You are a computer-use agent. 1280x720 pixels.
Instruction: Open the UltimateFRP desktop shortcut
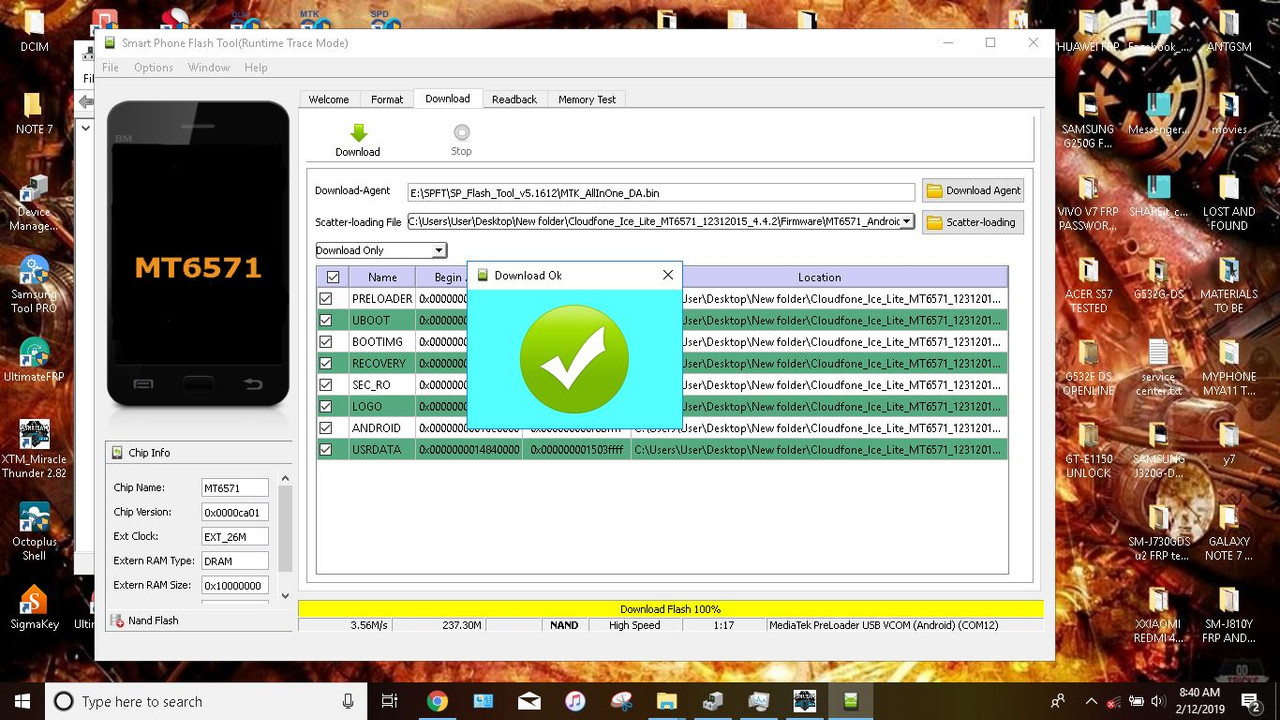coord(35,360)
